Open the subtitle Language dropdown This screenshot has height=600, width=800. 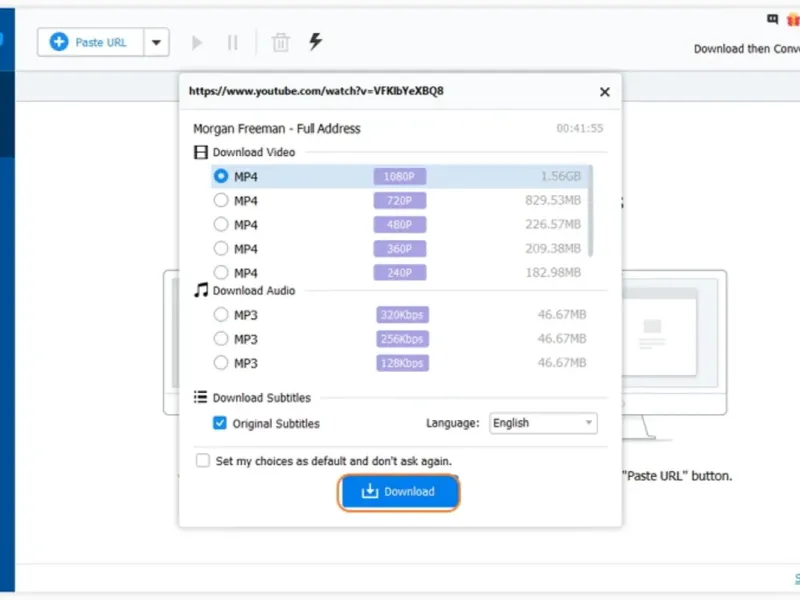point(543,423)
